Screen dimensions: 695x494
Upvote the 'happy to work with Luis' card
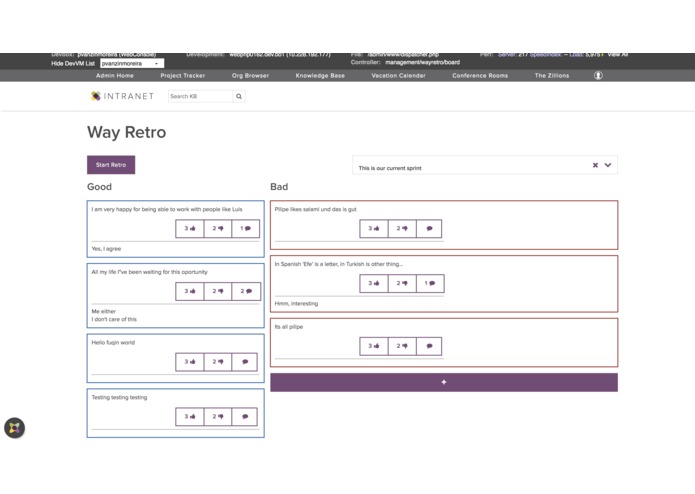[190, 229]
